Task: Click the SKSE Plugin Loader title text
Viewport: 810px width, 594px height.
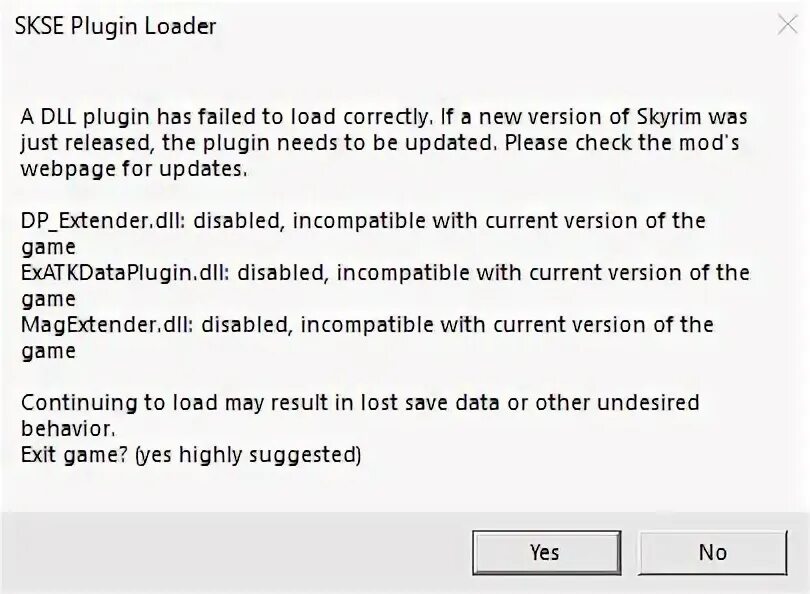Action: coord(115,26)
